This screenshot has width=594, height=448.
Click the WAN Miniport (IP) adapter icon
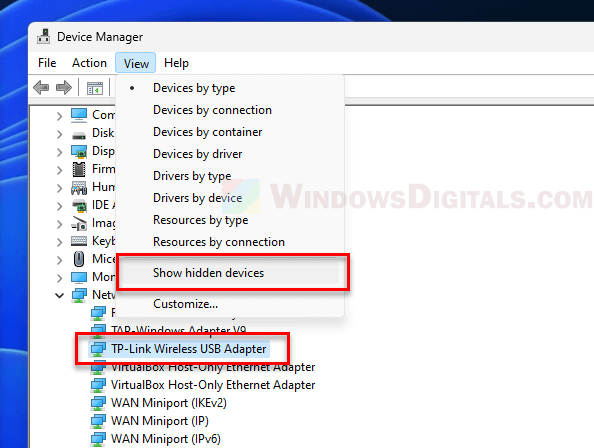click(98, 421)
